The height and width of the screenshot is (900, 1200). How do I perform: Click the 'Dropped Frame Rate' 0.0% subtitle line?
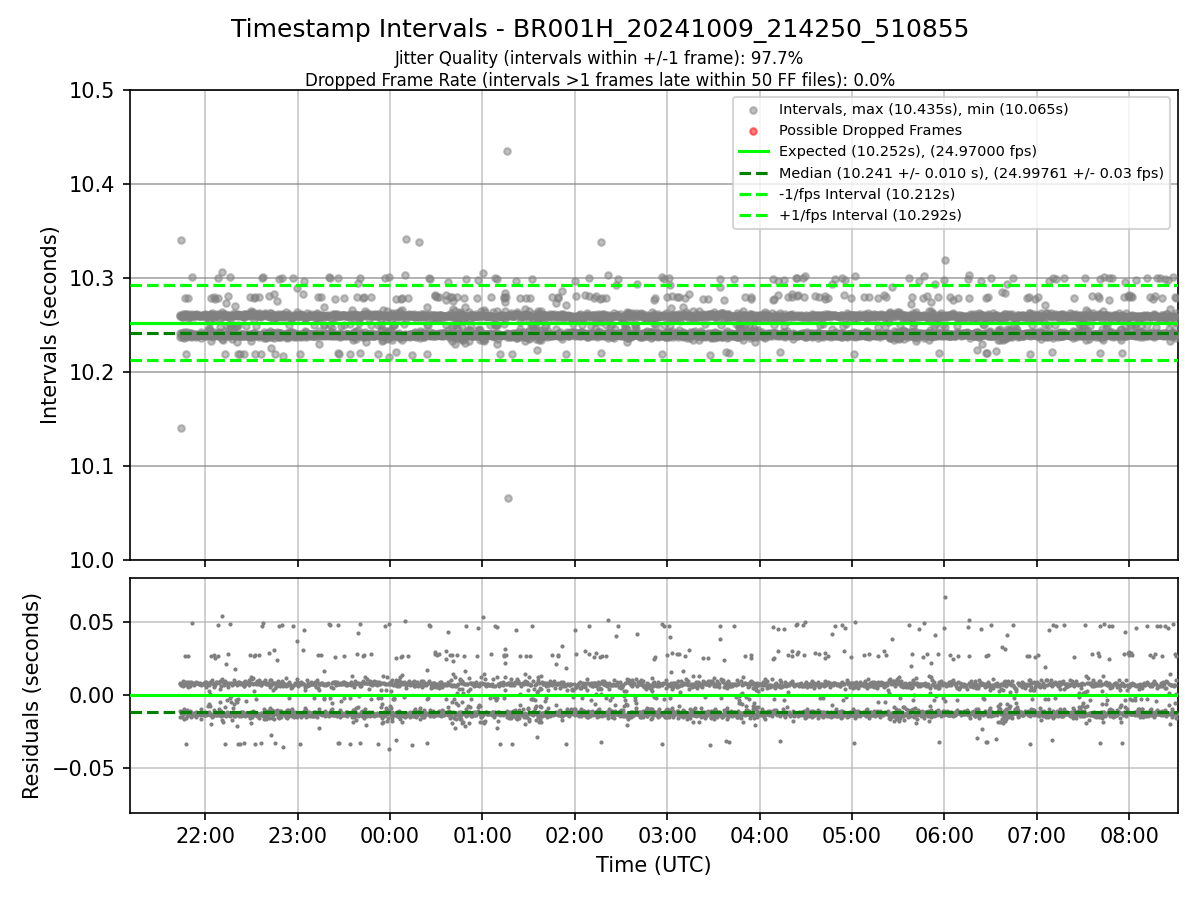(x=600, y=79)
